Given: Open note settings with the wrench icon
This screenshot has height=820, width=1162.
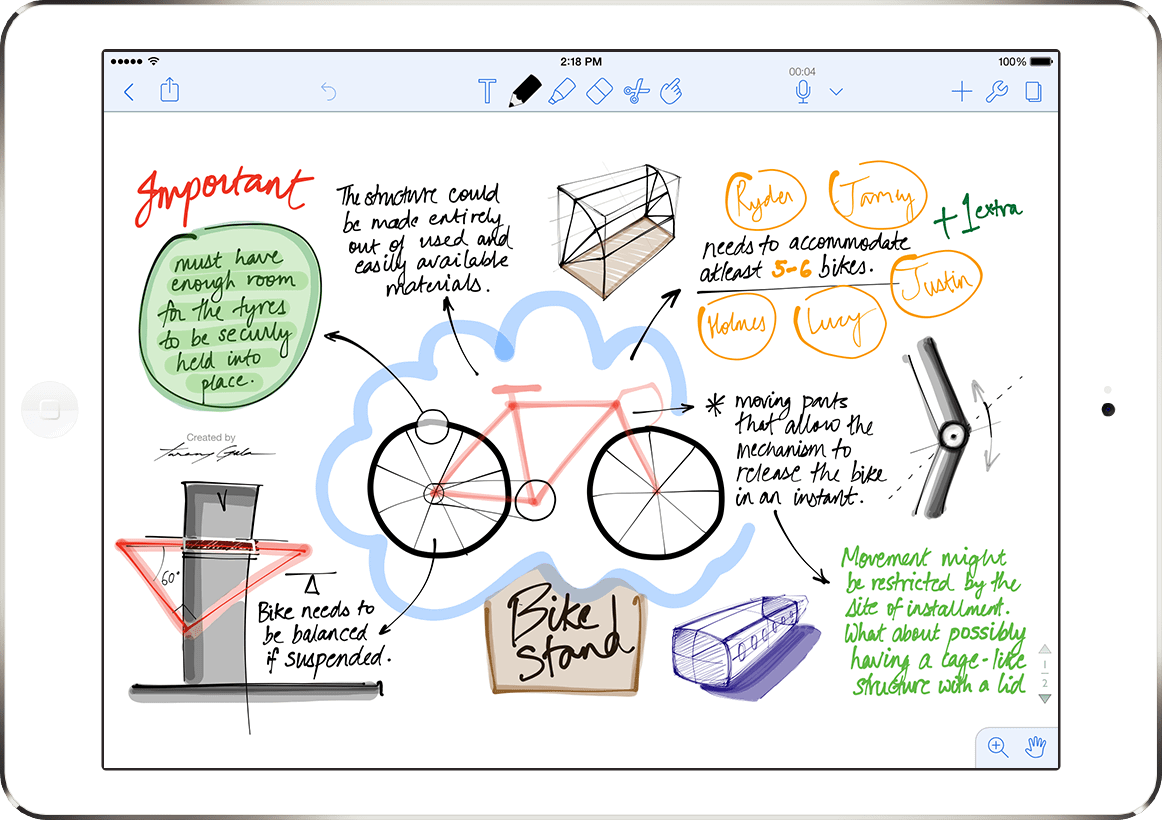Looking at the screenshot, I should pos(996,90).
